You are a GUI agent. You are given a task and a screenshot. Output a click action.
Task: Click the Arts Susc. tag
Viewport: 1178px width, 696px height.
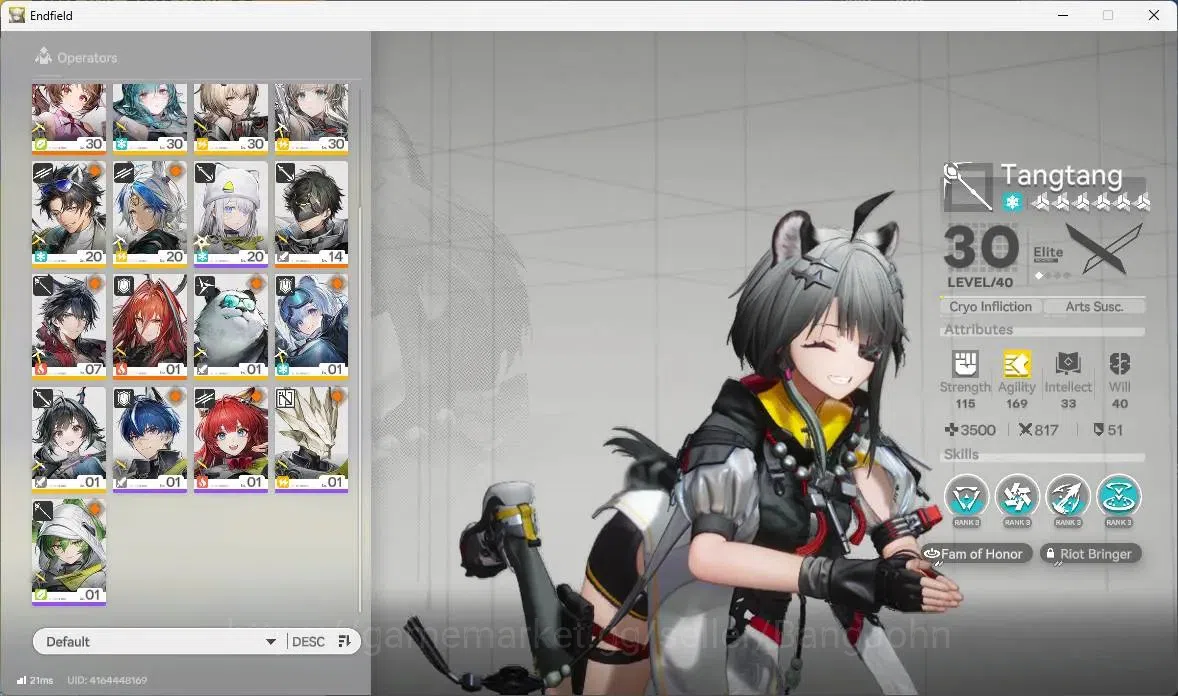[x=1094, y=307]
